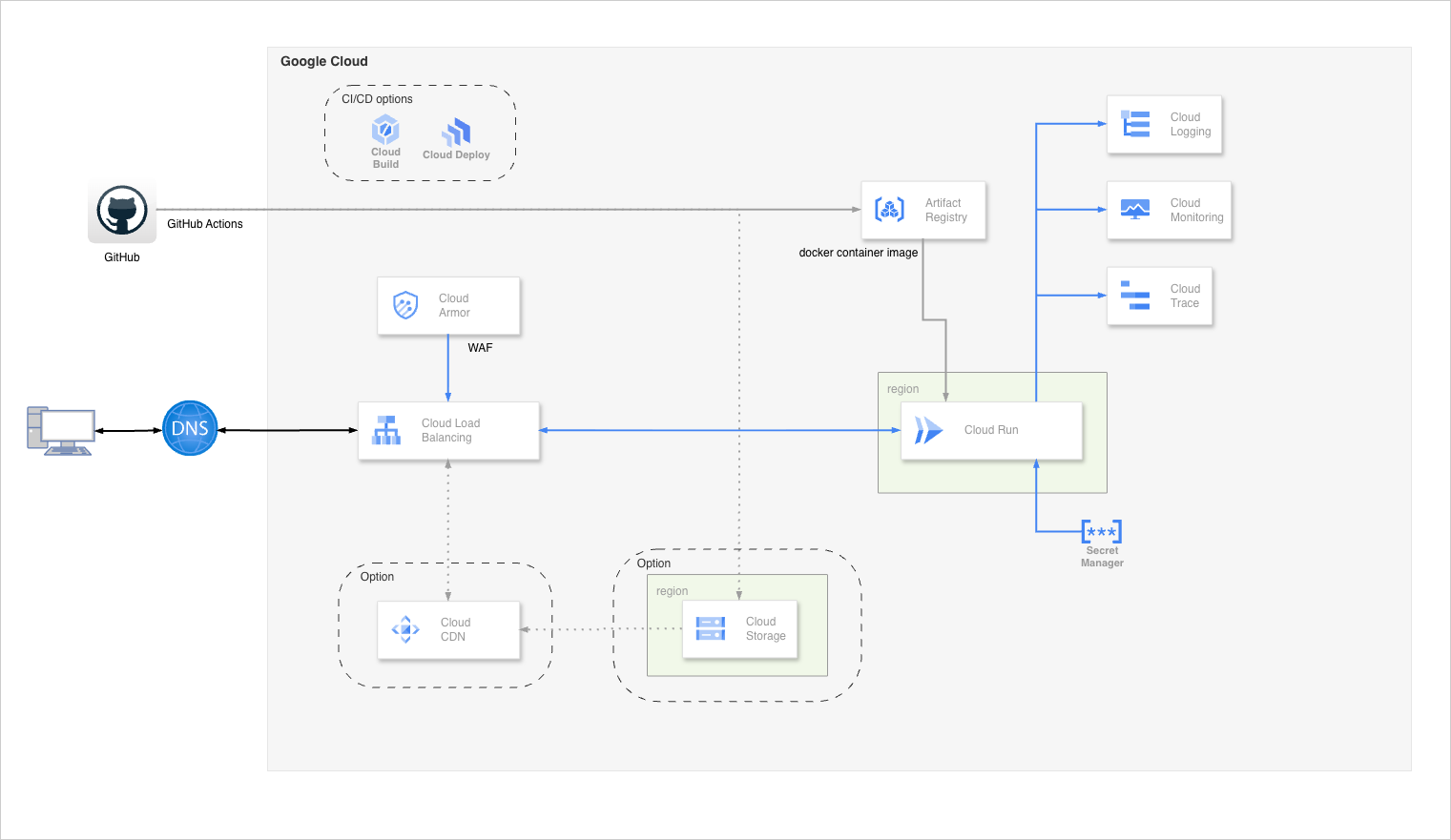The image size is (1451, 840).
Task: Click the Cloud Run arrow icon
Action: 927,430
